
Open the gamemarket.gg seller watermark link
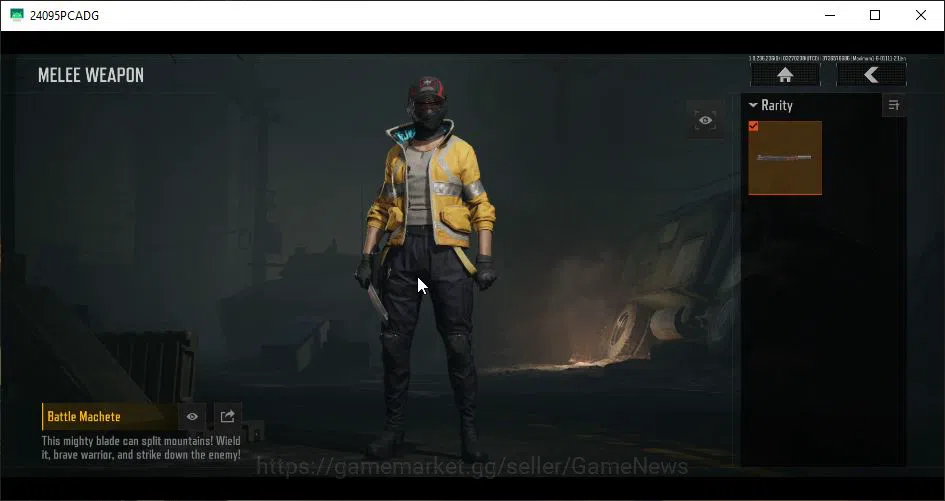(x=472, y=467)
